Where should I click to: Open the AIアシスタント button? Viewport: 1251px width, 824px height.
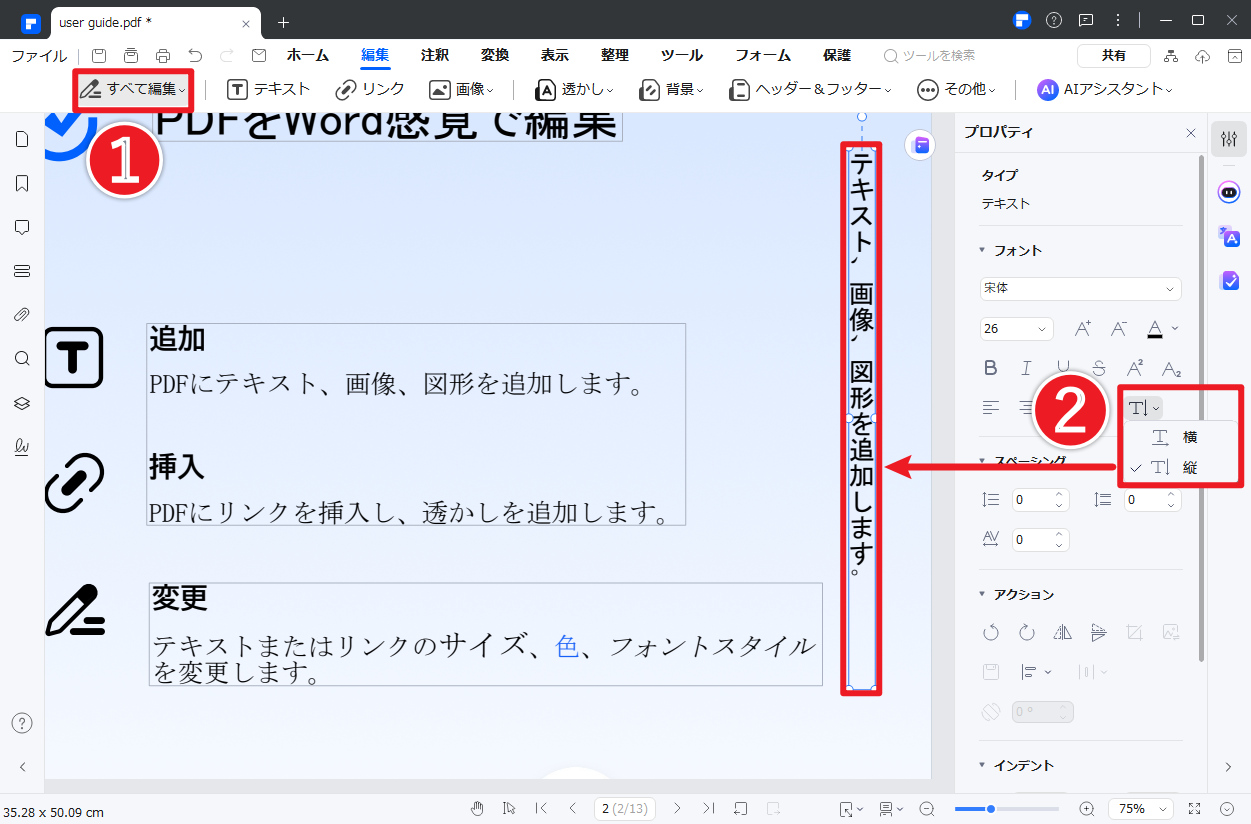1105,89
